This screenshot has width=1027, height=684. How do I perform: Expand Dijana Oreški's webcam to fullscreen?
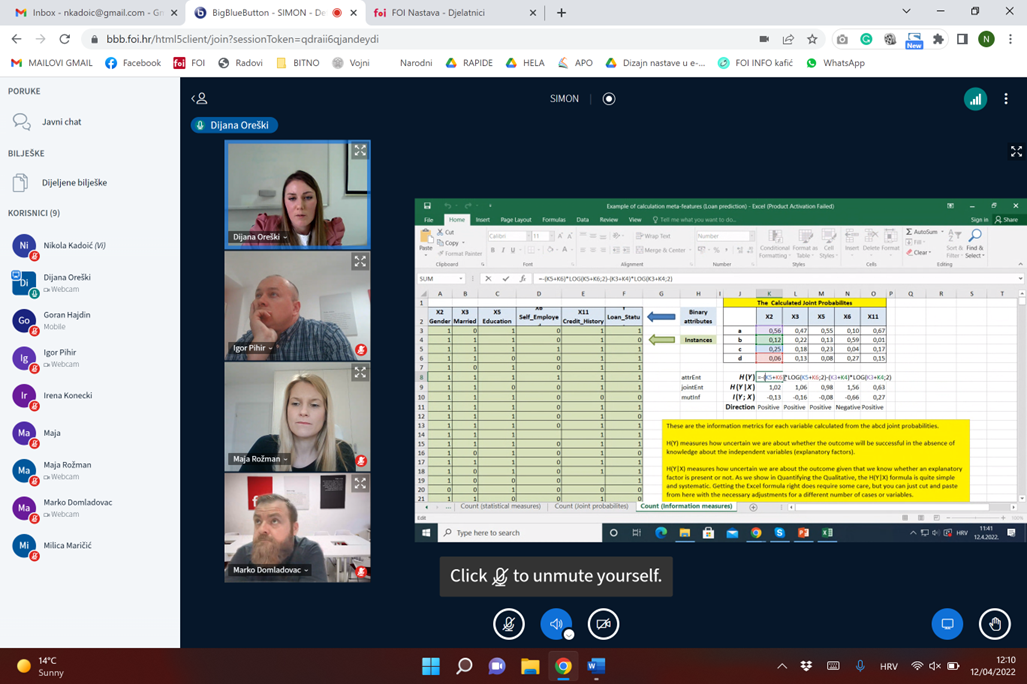(359, 151)
